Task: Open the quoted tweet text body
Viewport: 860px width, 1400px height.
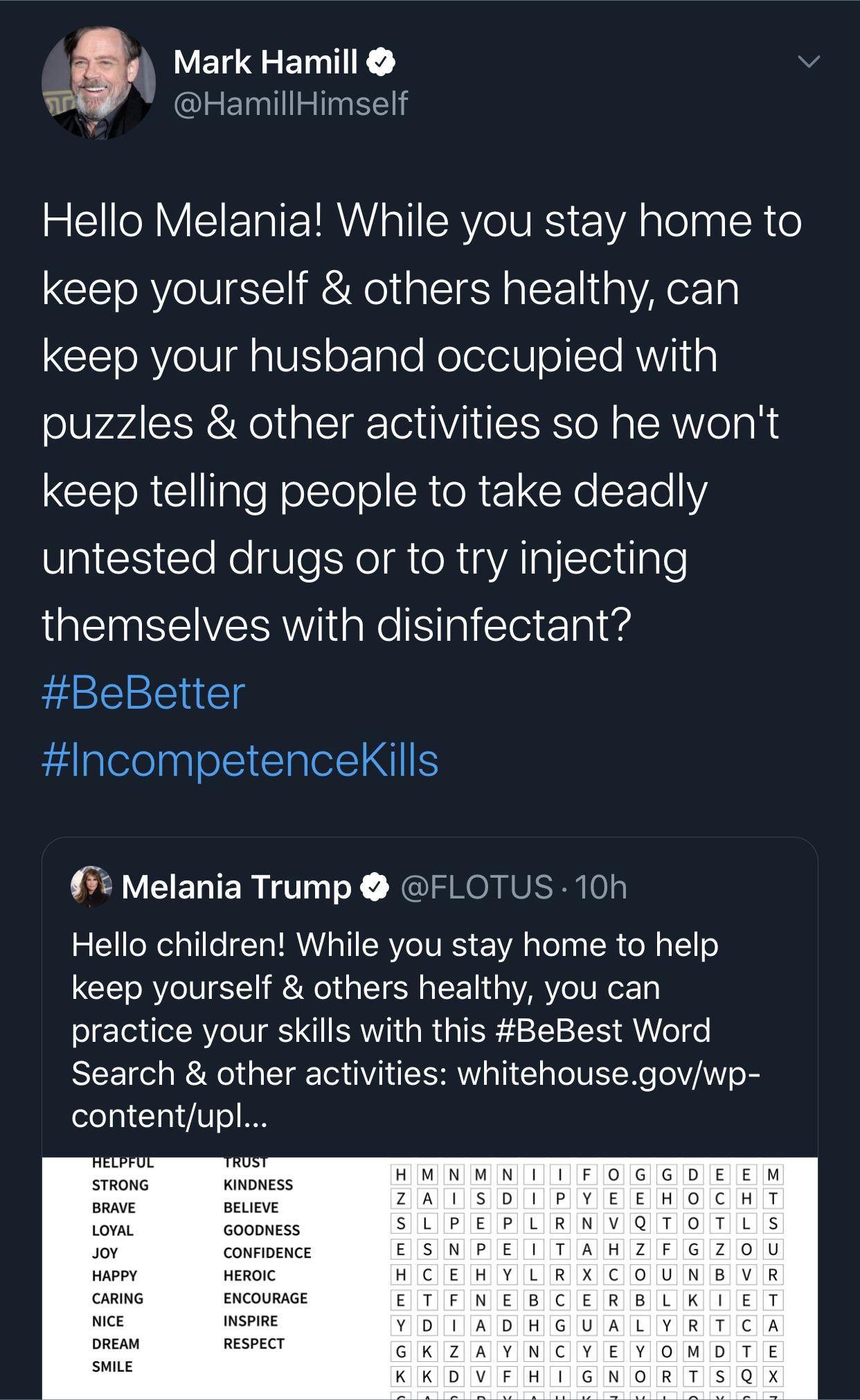Action: tap(395, 988)
